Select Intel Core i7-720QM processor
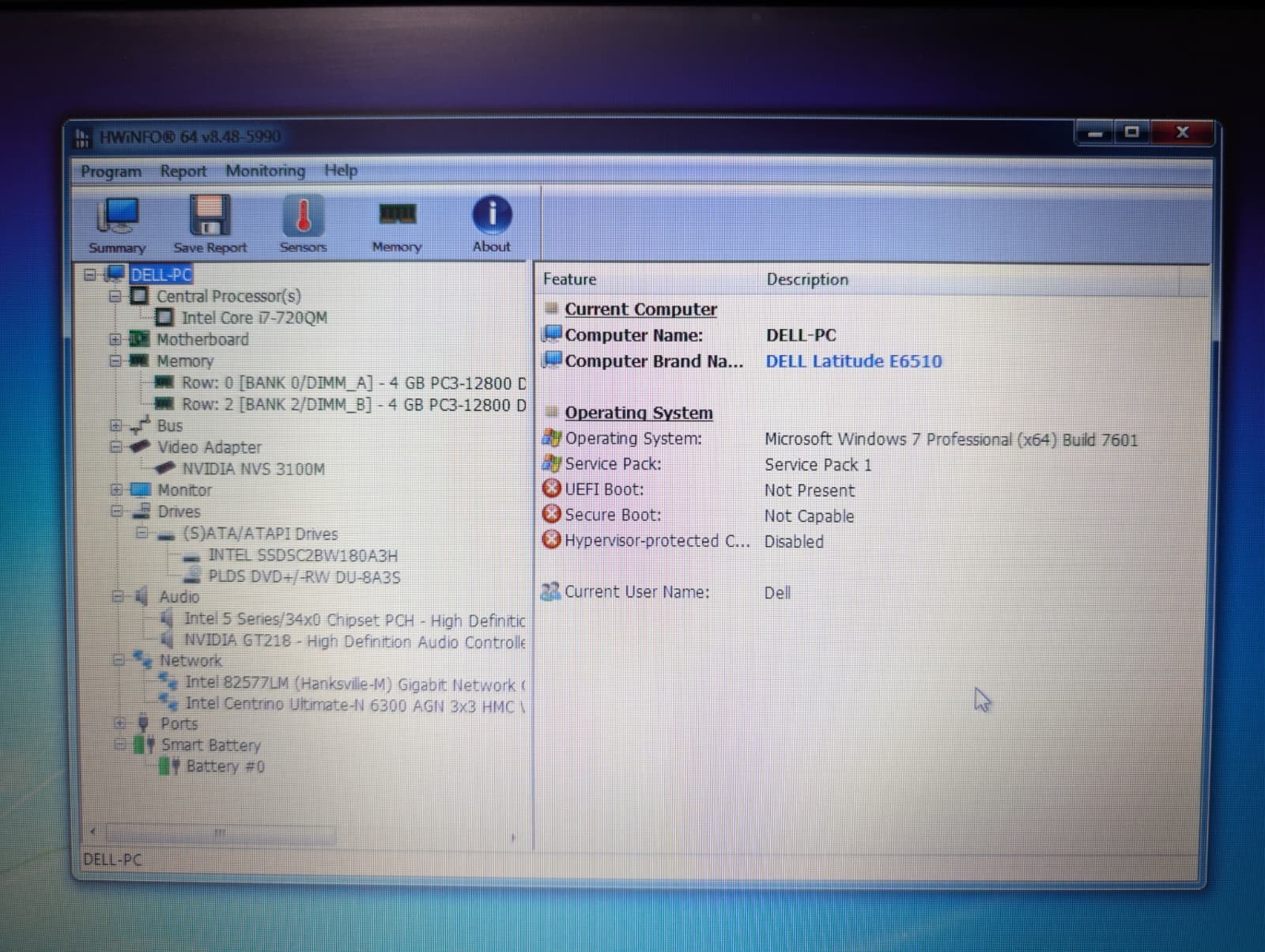 coord(254,318)
